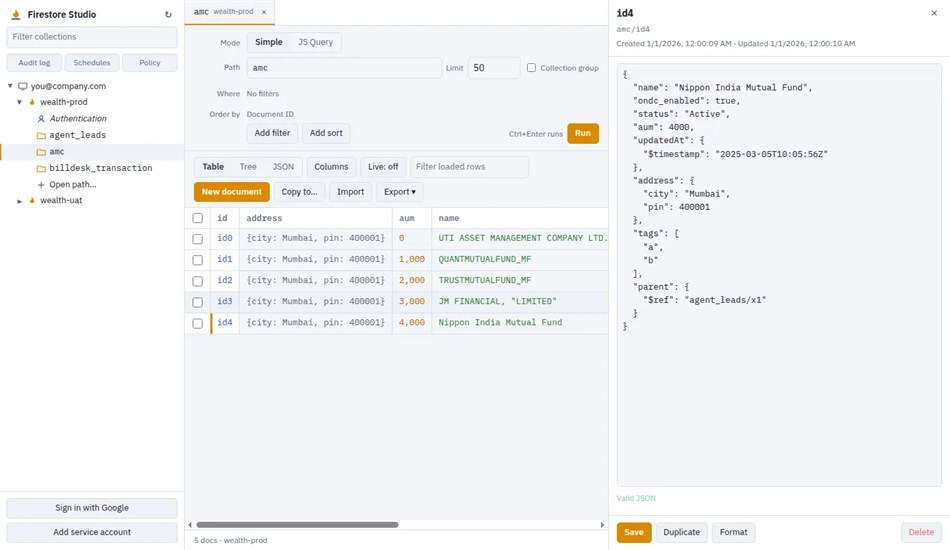Click the Limit field showing 50
Viewport: 950px width, 550px height.
(494, 68)
